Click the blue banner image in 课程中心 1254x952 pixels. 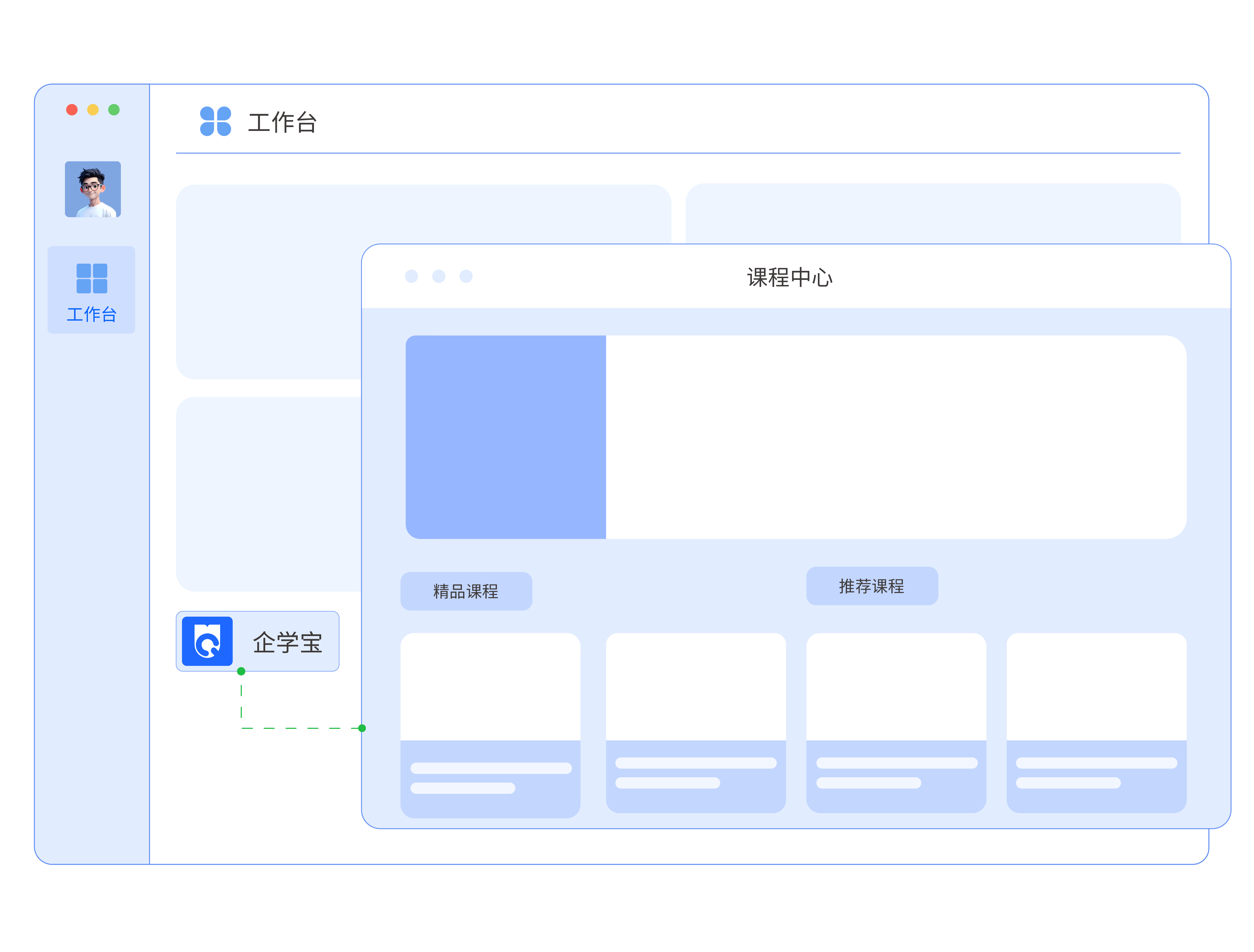506,437
